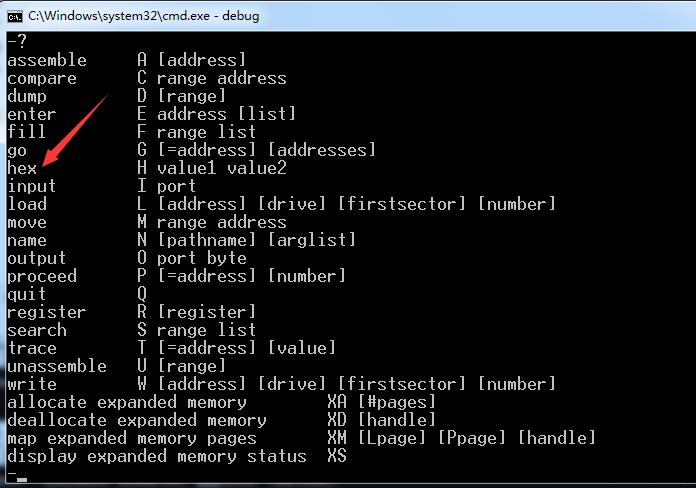Click the '[pathname] [arglist]' text
This screenshot has height=488, width=696.
pos(257,240)
